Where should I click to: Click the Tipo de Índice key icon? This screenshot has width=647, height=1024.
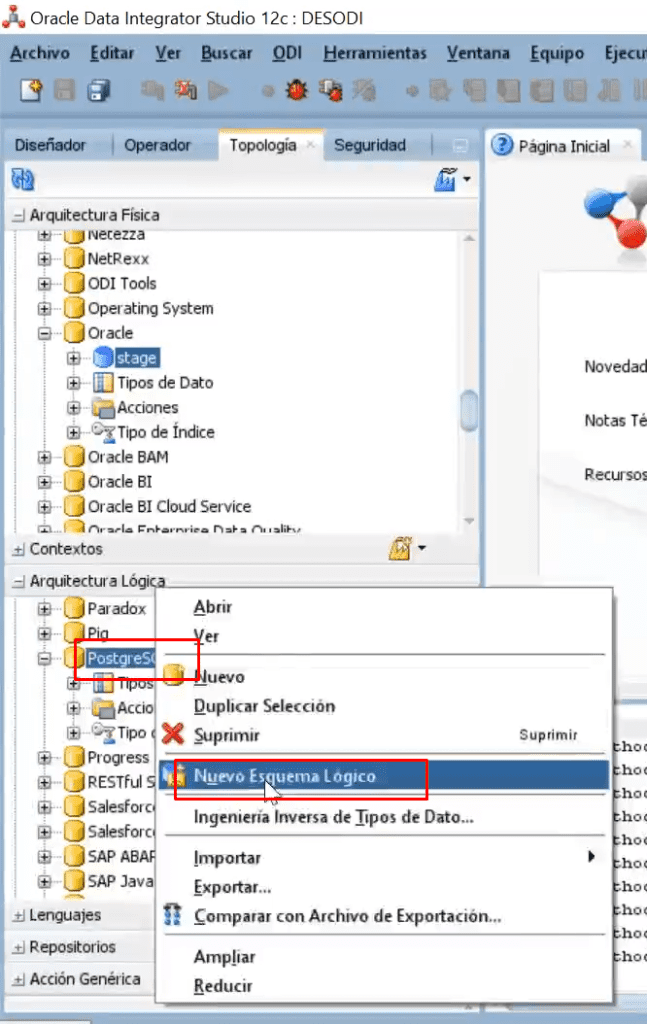103,432
